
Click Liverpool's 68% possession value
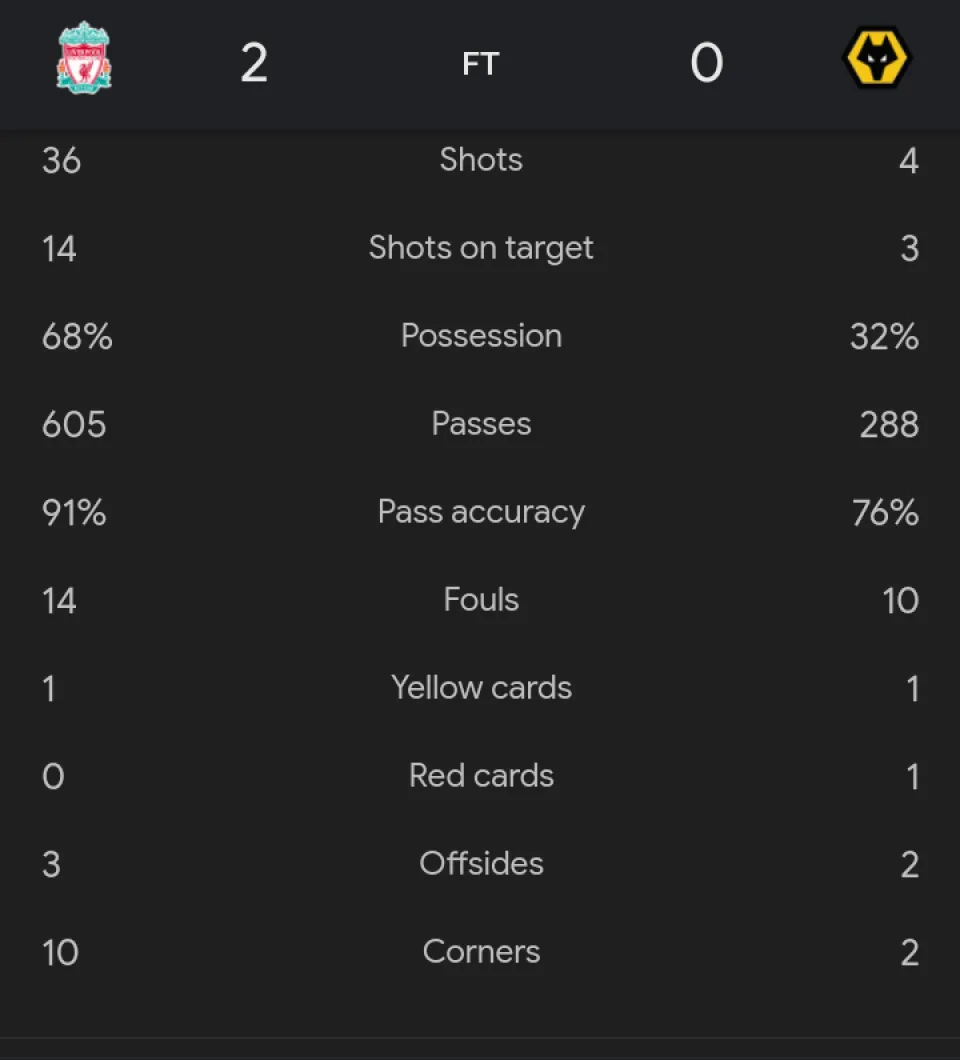(x=77, y=336)
